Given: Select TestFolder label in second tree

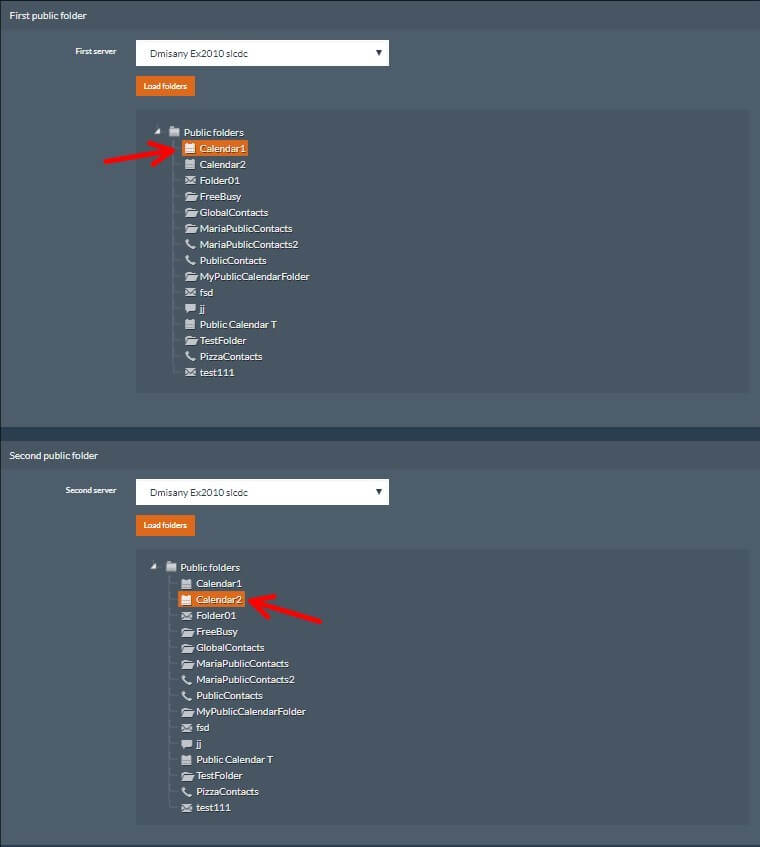Looking at the screenshot, I should 219,775.
